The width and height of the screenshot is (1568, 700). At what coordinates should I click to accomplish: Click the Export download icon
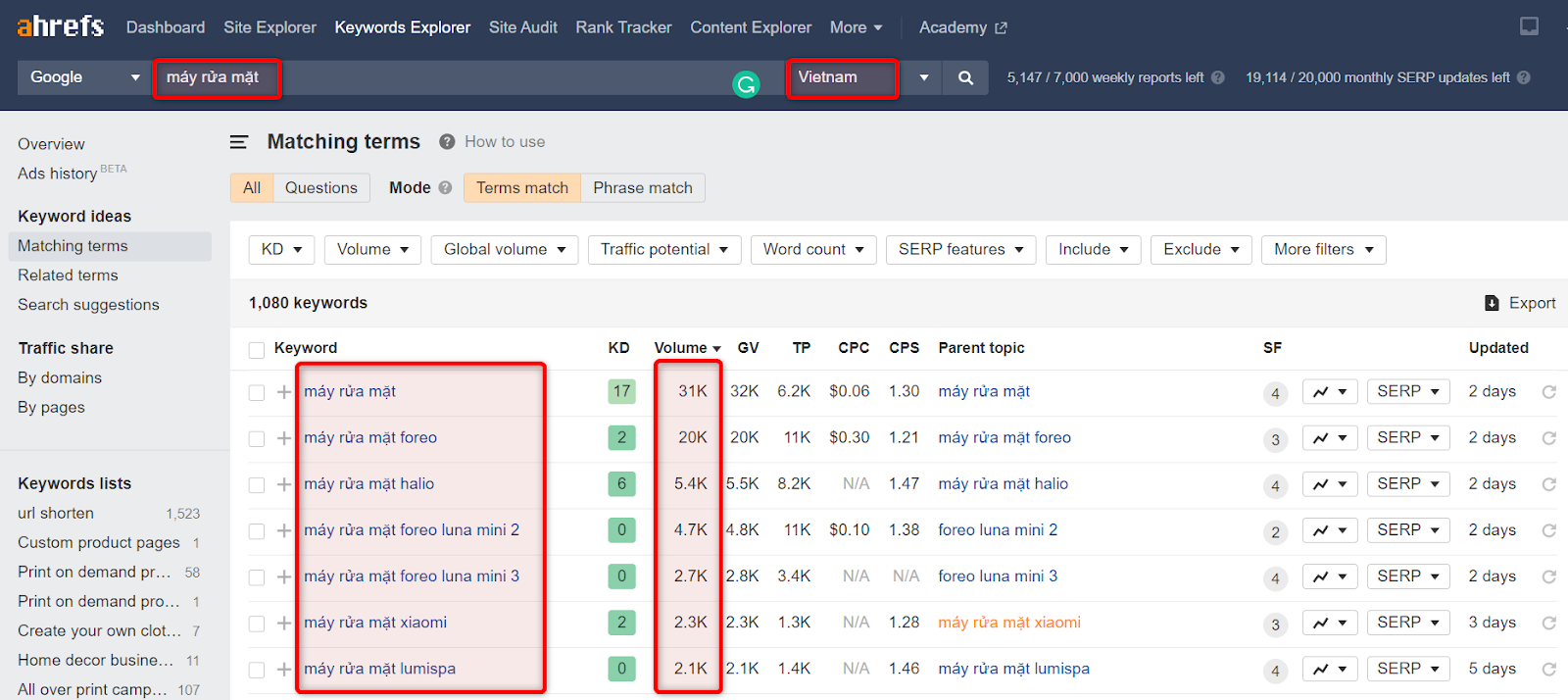[x=1492, y=303]
